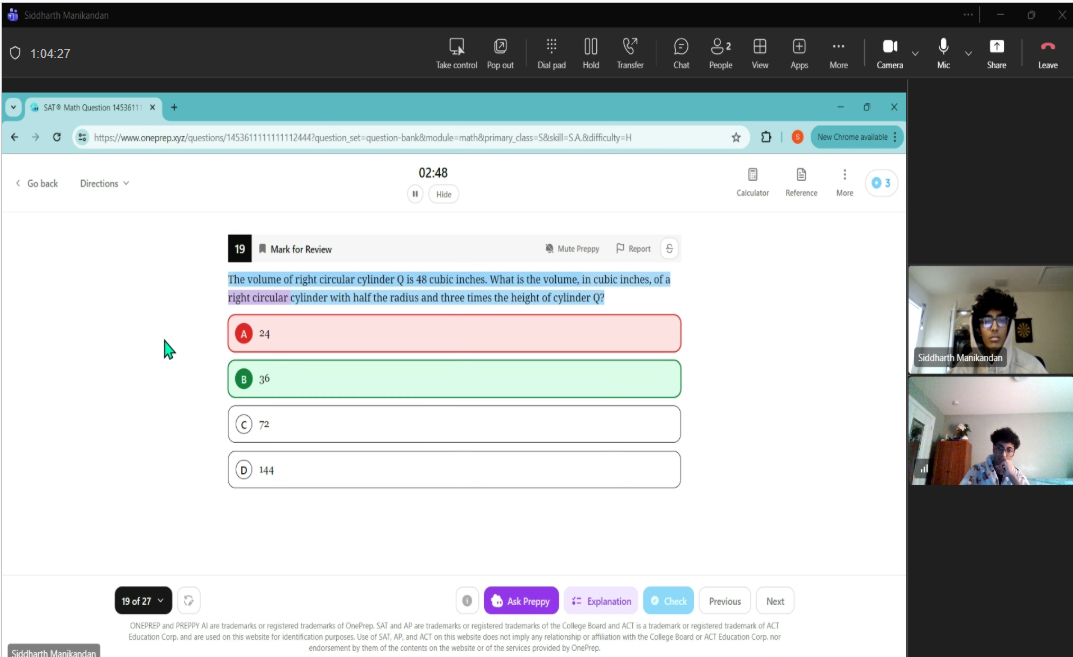Expand mic options arrow
The image size is (1073, 657).
click(x=968, y=53)
